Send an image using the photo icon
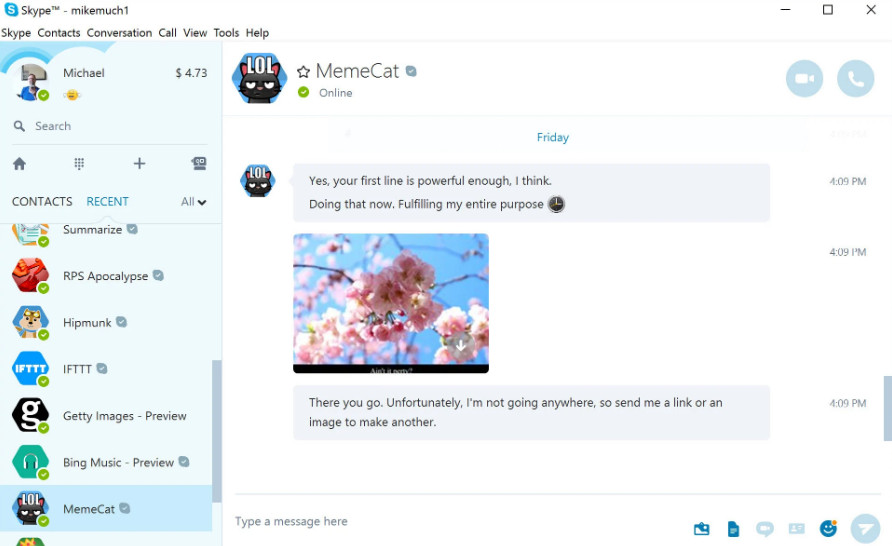 click(701, 529)
